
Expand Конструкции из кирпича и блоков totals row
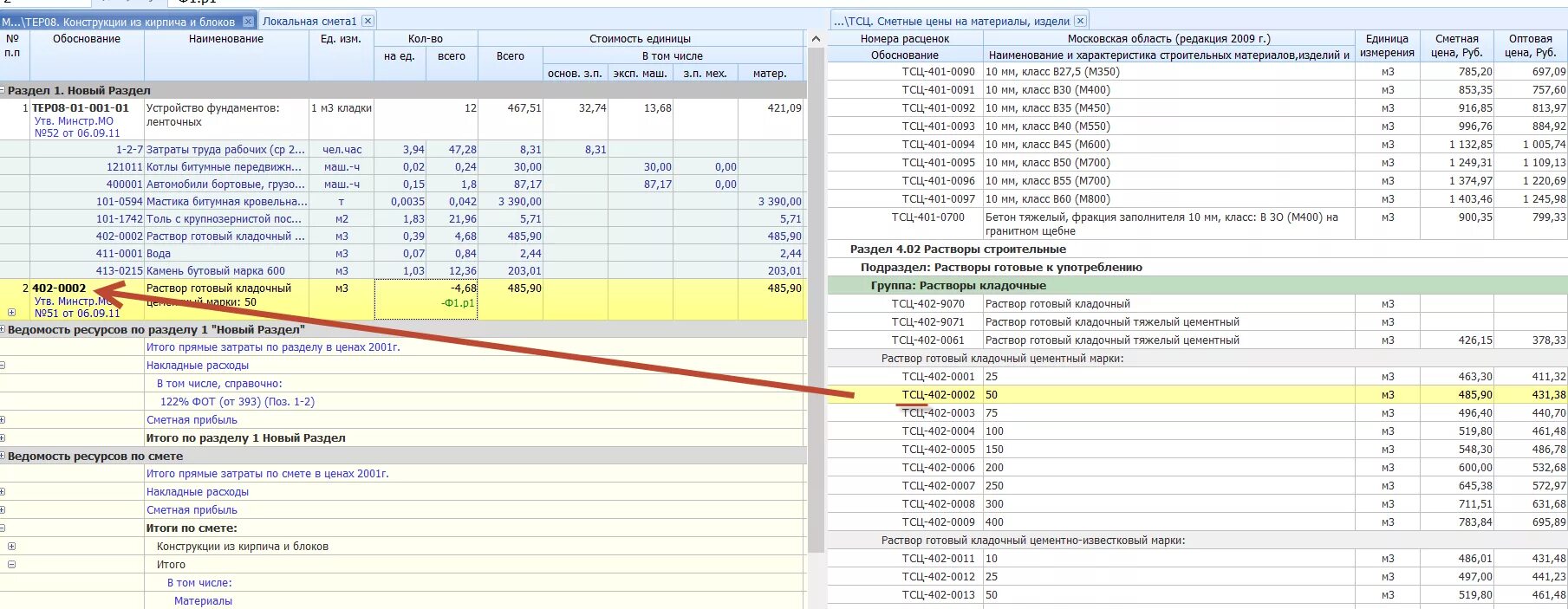11,547
